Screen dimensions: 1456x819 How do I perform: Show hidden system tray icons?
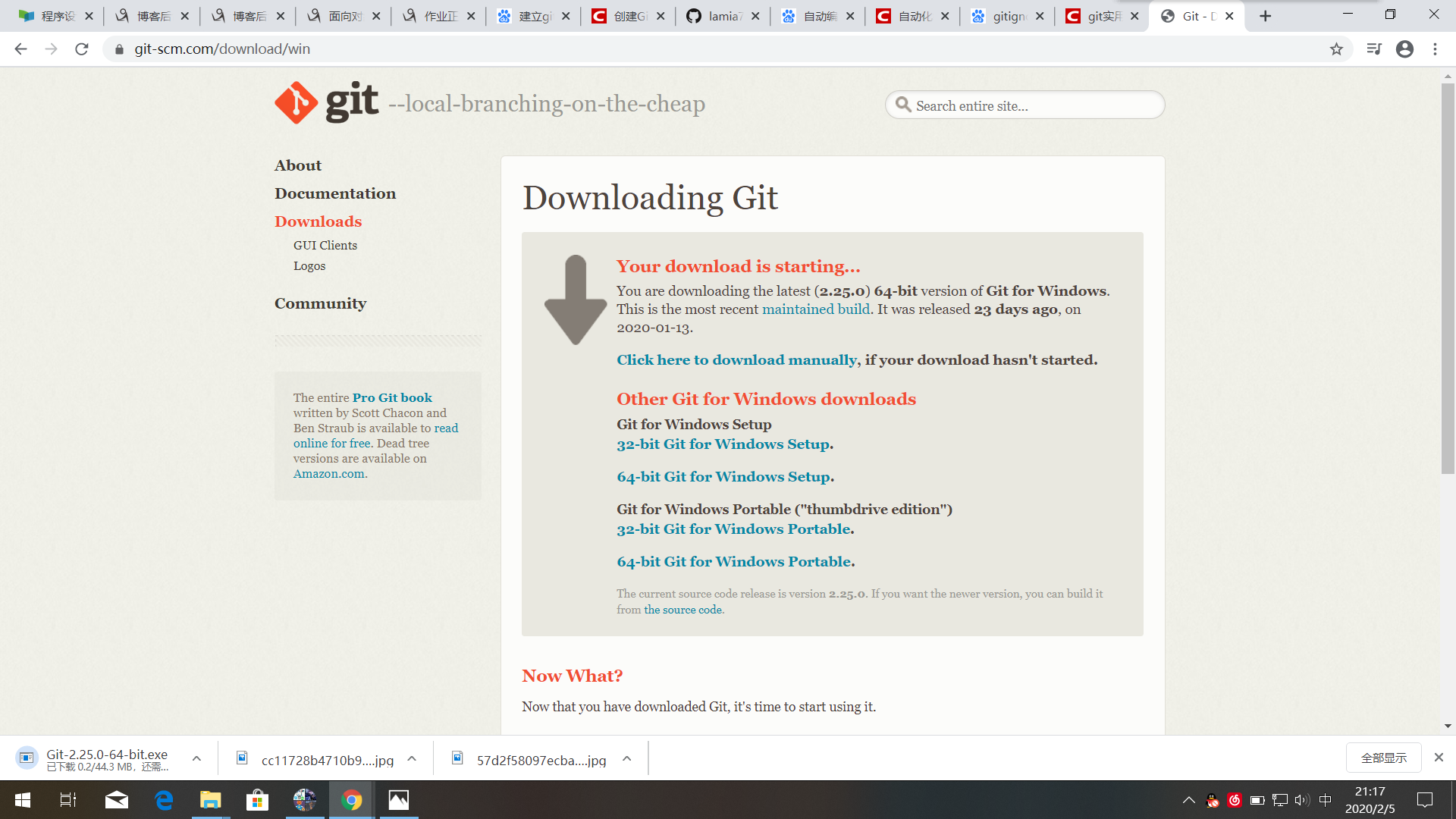1188,800
